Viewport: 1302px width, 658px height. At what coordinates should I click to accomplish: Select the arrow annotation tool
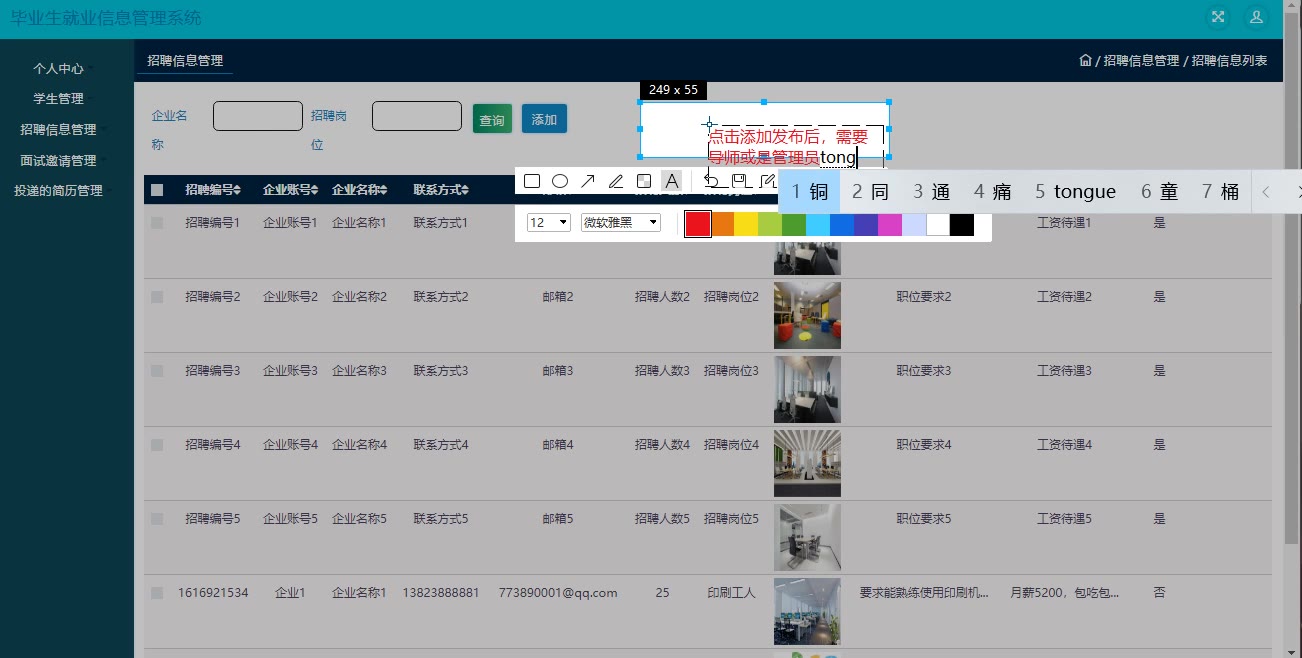point(588,181)
